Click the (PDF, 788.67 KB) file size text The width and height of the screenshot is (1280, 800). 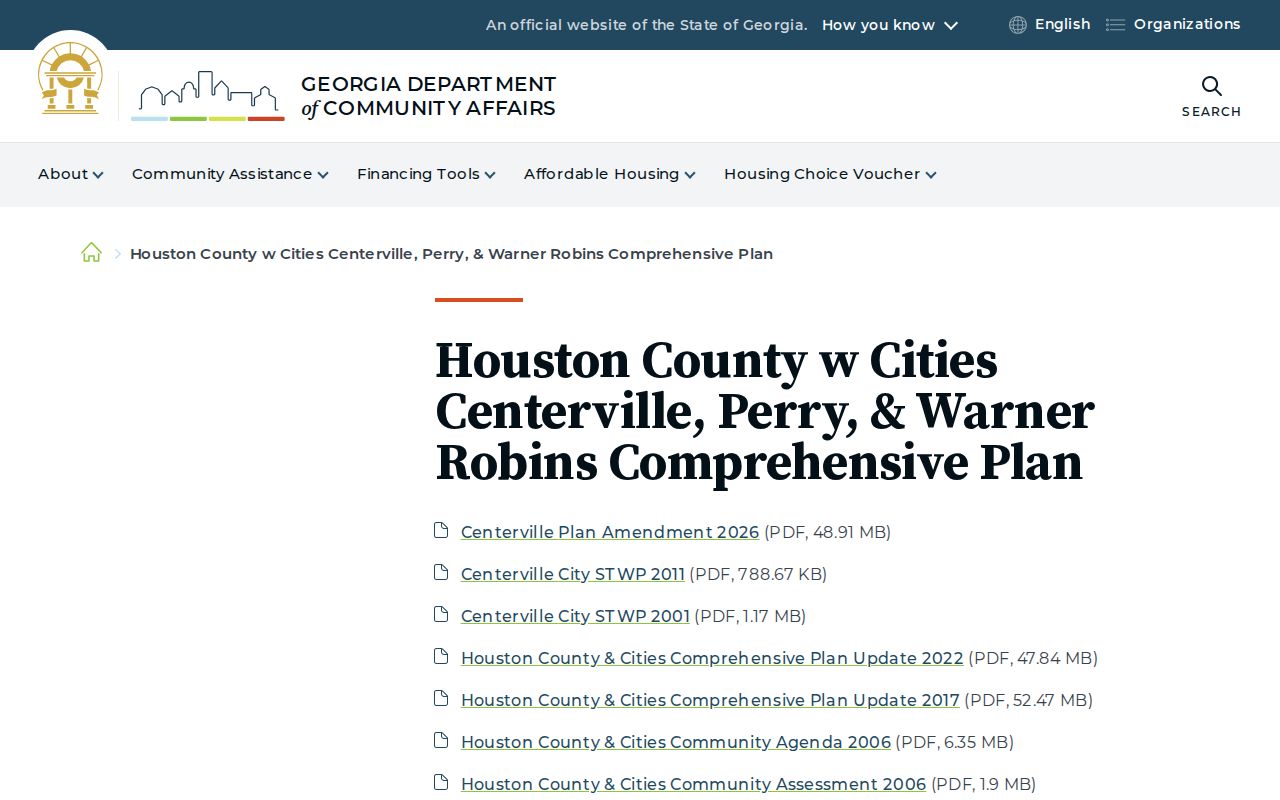coord(758,574)
